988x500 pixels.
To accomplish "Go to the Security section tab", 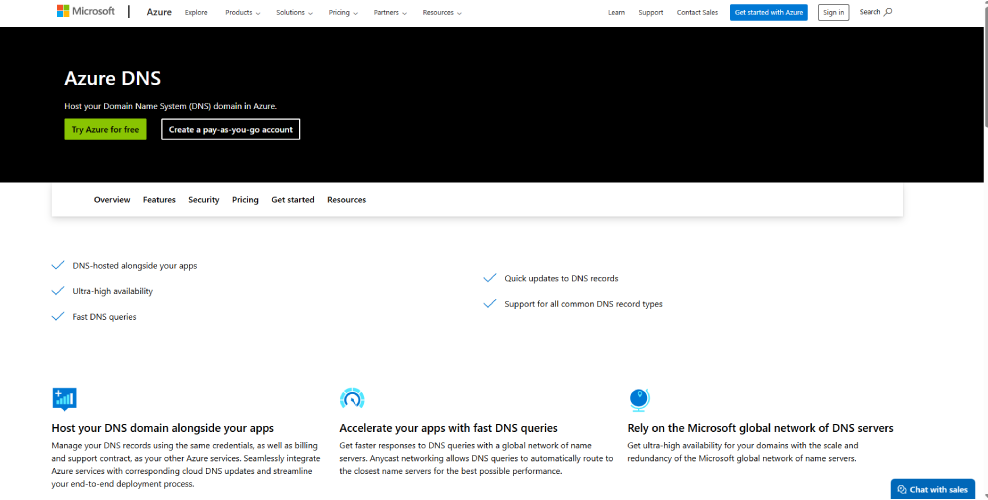I will pyautogui.click(x=203, y=200).
